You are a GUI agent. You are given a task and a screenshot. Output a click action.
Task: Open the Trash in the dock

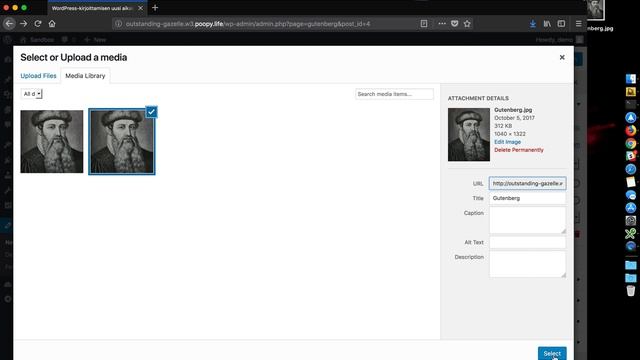(631, 290)
